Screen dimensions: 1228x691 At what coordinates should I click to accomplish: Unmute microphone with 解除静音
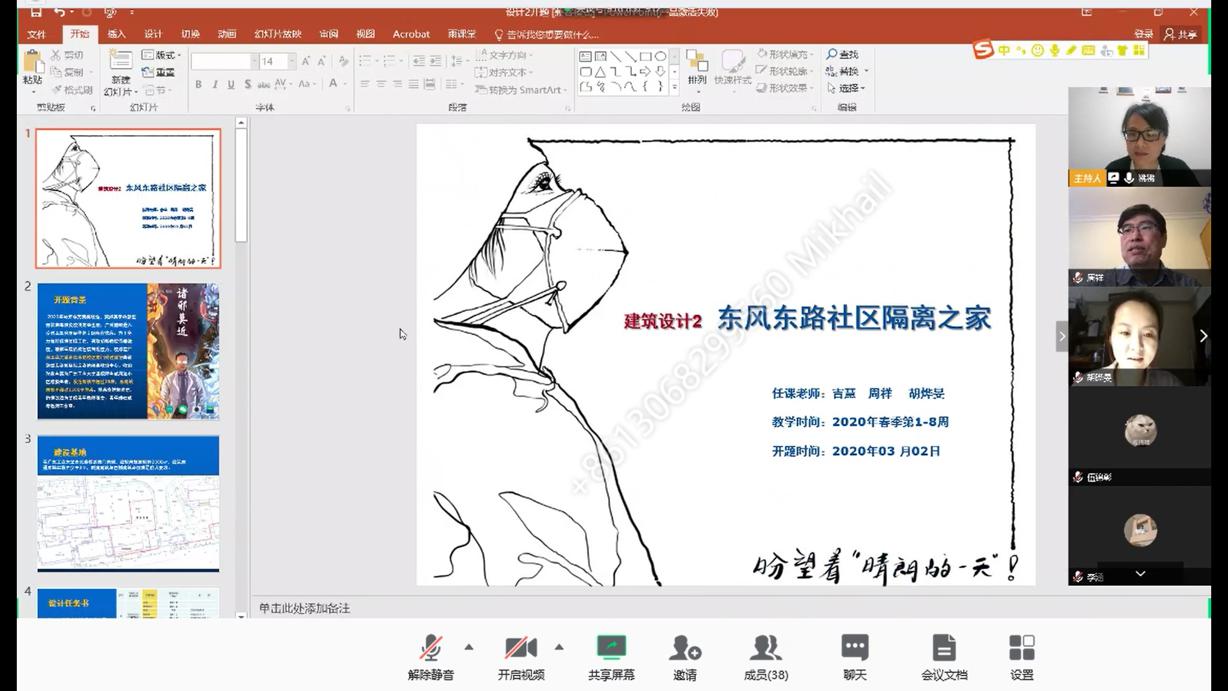431,648
